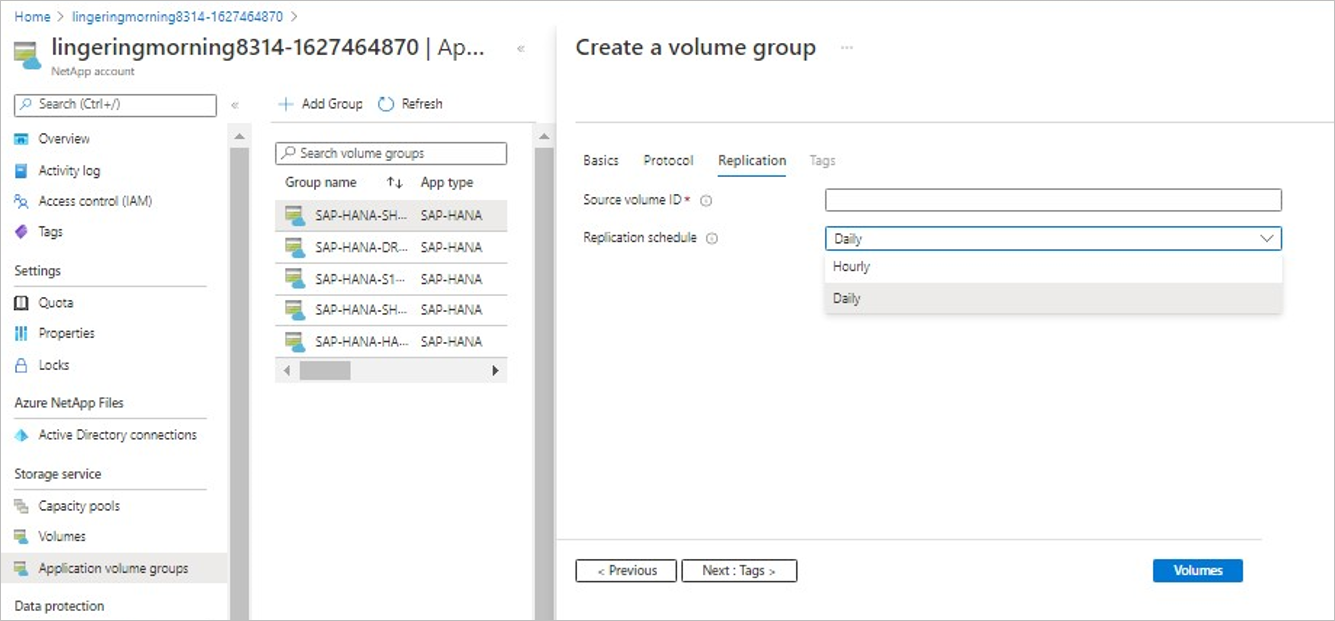Click the Active Directory connections icon
The width and height of the screenshot is (1335, 621).
[21, 435]
